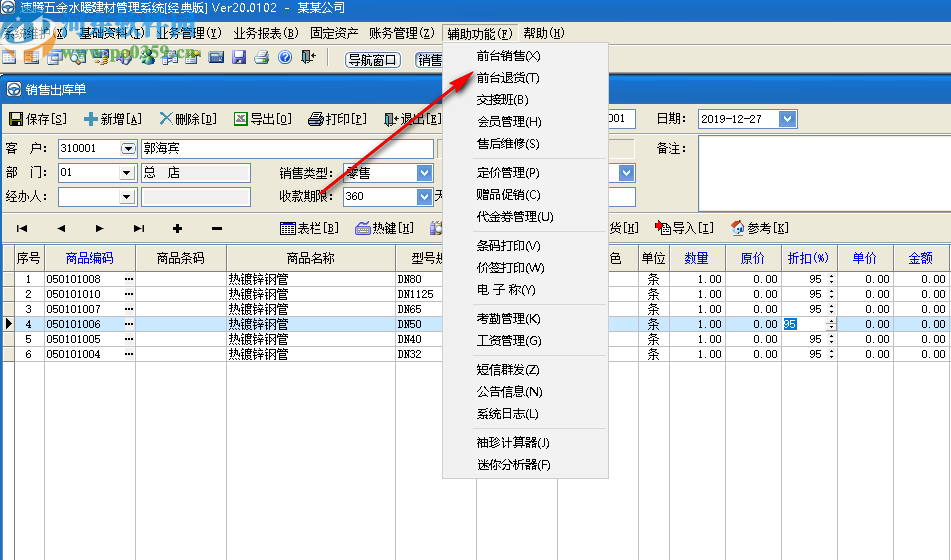
Task: Go to previous record in navigator
Action: coord(61,228)
